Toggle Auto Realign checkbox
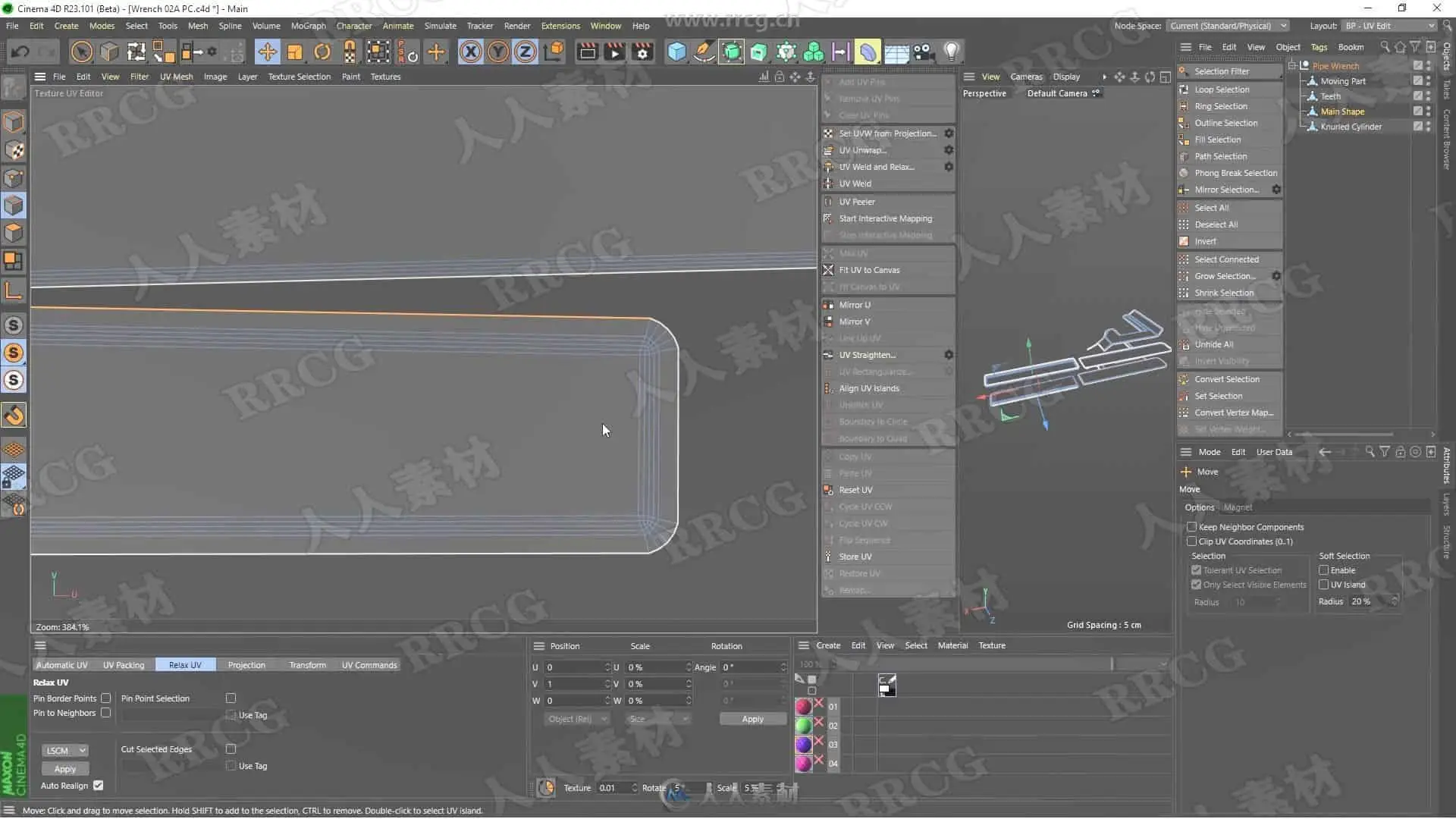This screenshot has width=1456, height=819. click(99, 786)
